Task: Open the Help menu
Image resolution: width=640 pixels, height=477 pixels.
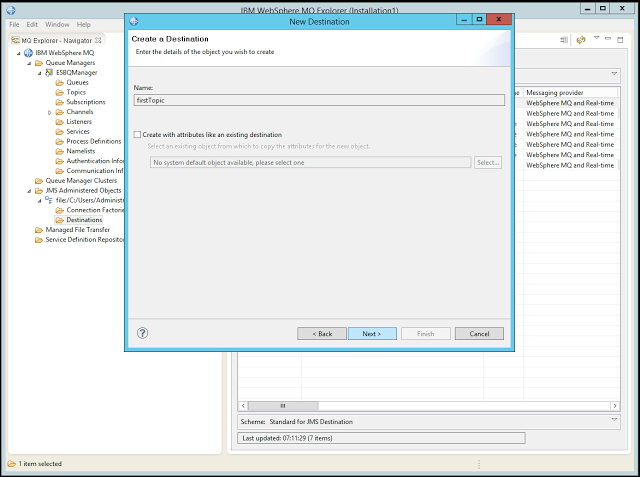Action: tap(84, 24)
